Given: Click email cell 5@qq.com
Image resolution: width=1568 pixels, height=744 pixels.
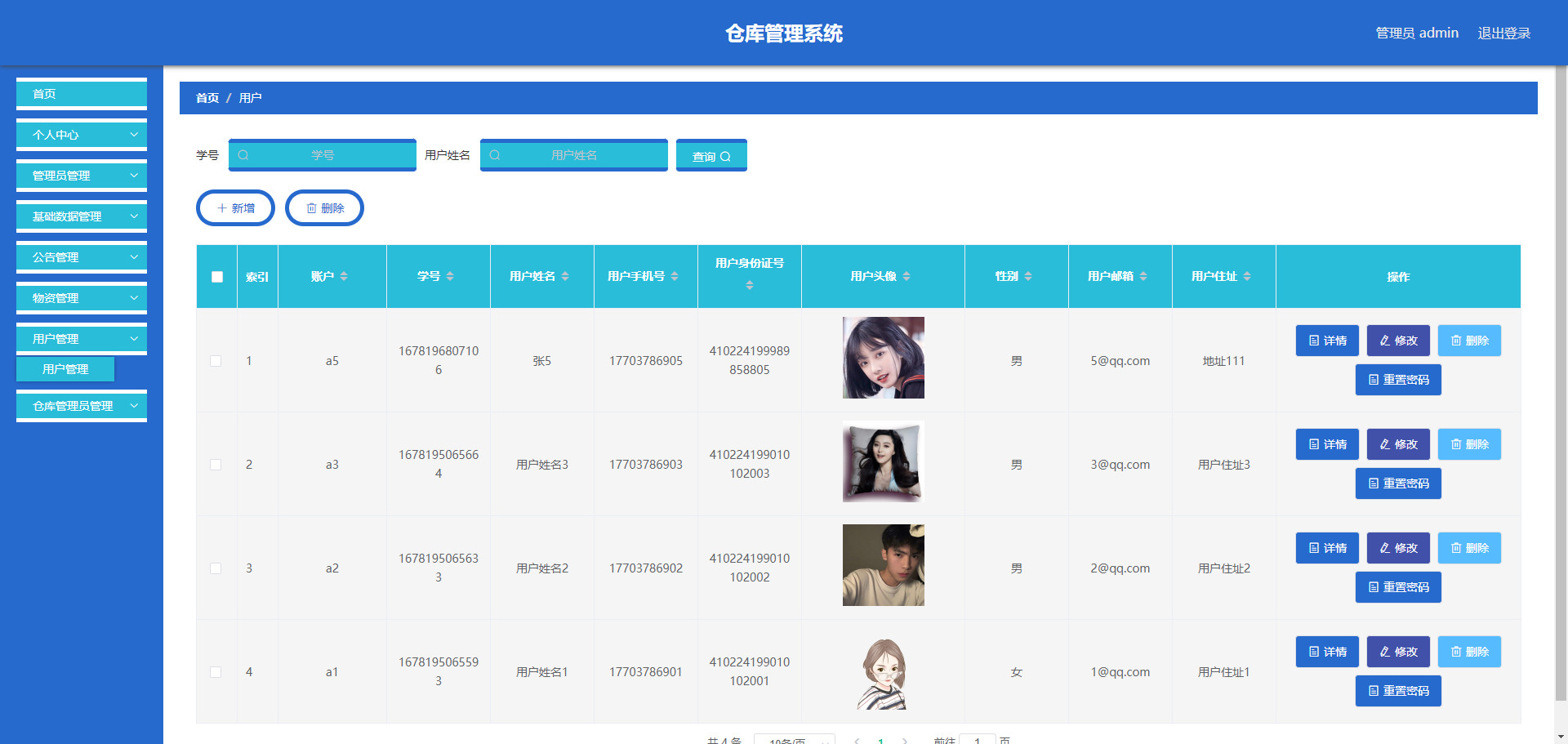Looking at the screenshot, I should click(1120, 361).
